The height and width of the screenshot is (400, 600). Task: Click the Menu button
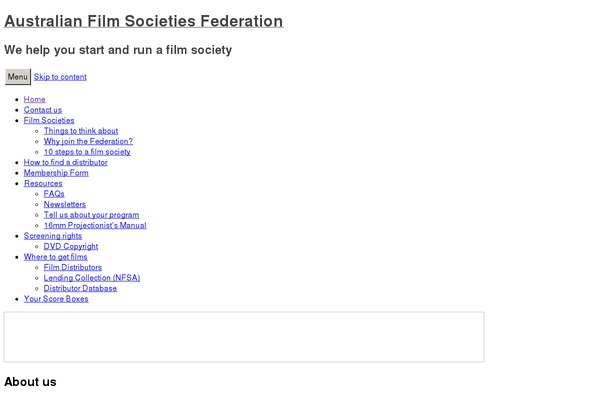click(18, 77)
